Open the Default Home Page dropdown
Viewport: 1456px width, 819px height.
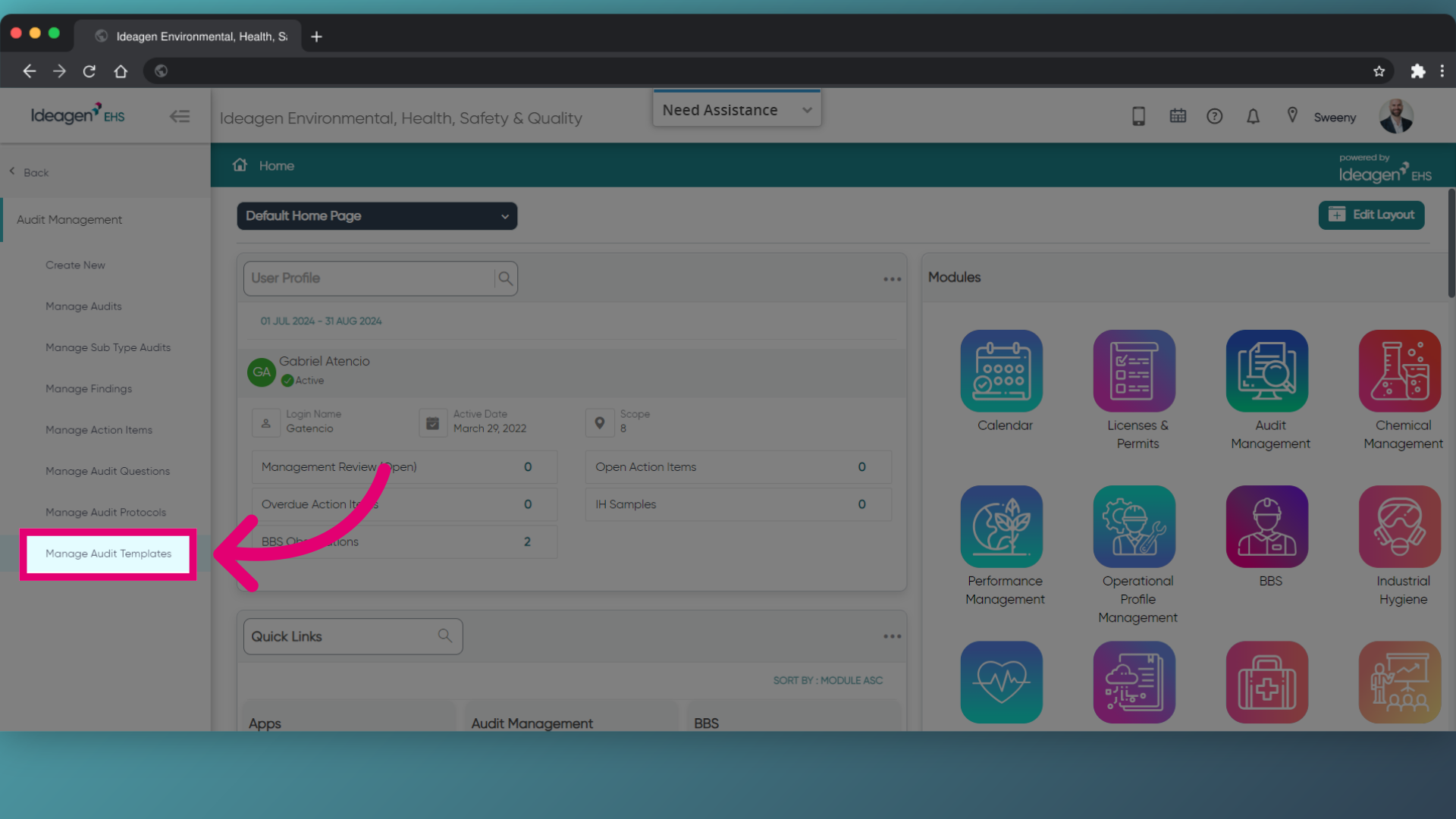click(377, 216)
